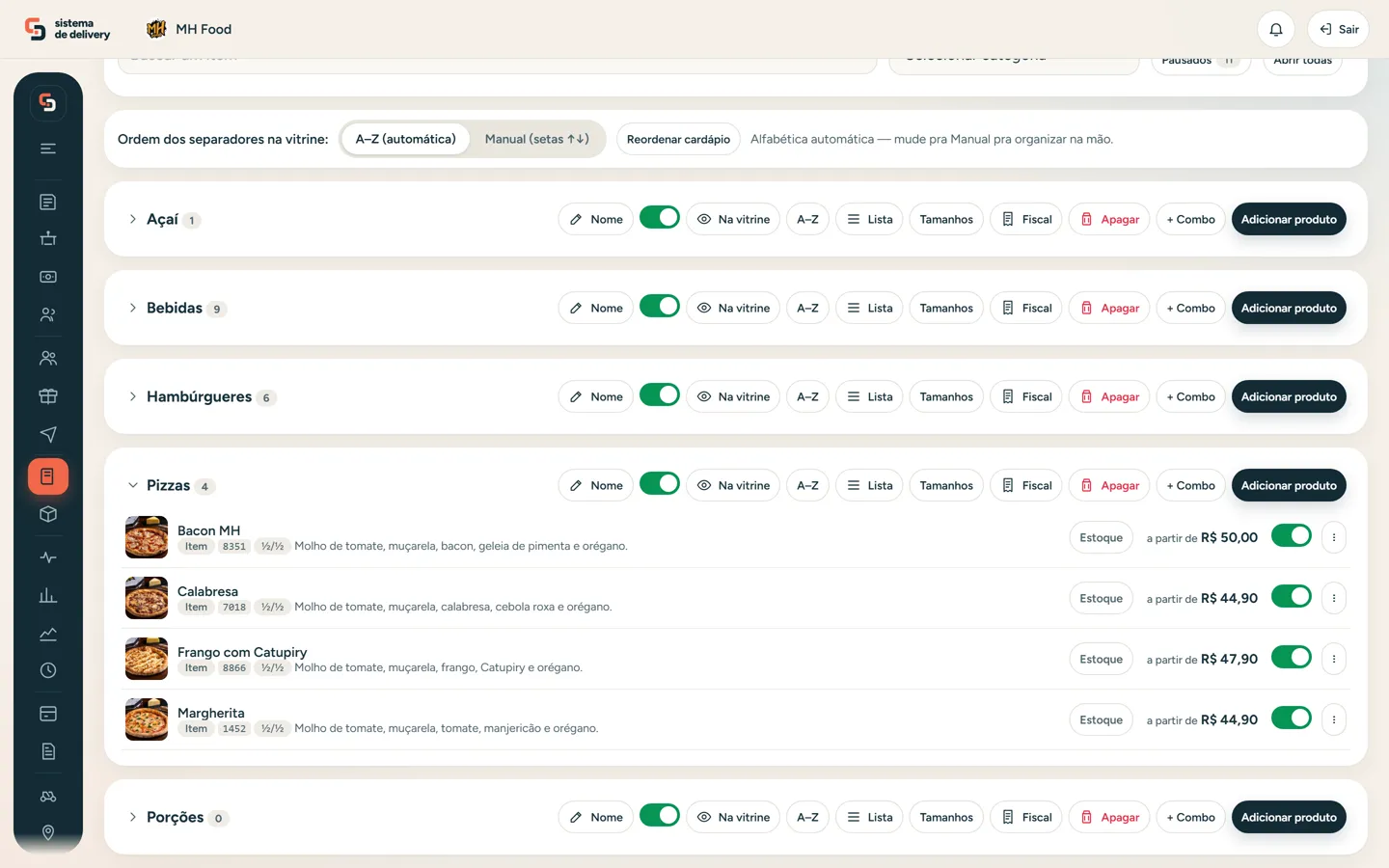Open the credit card icon in sidebar
This screenshot has height=868, width=1389.
[48, 714]
